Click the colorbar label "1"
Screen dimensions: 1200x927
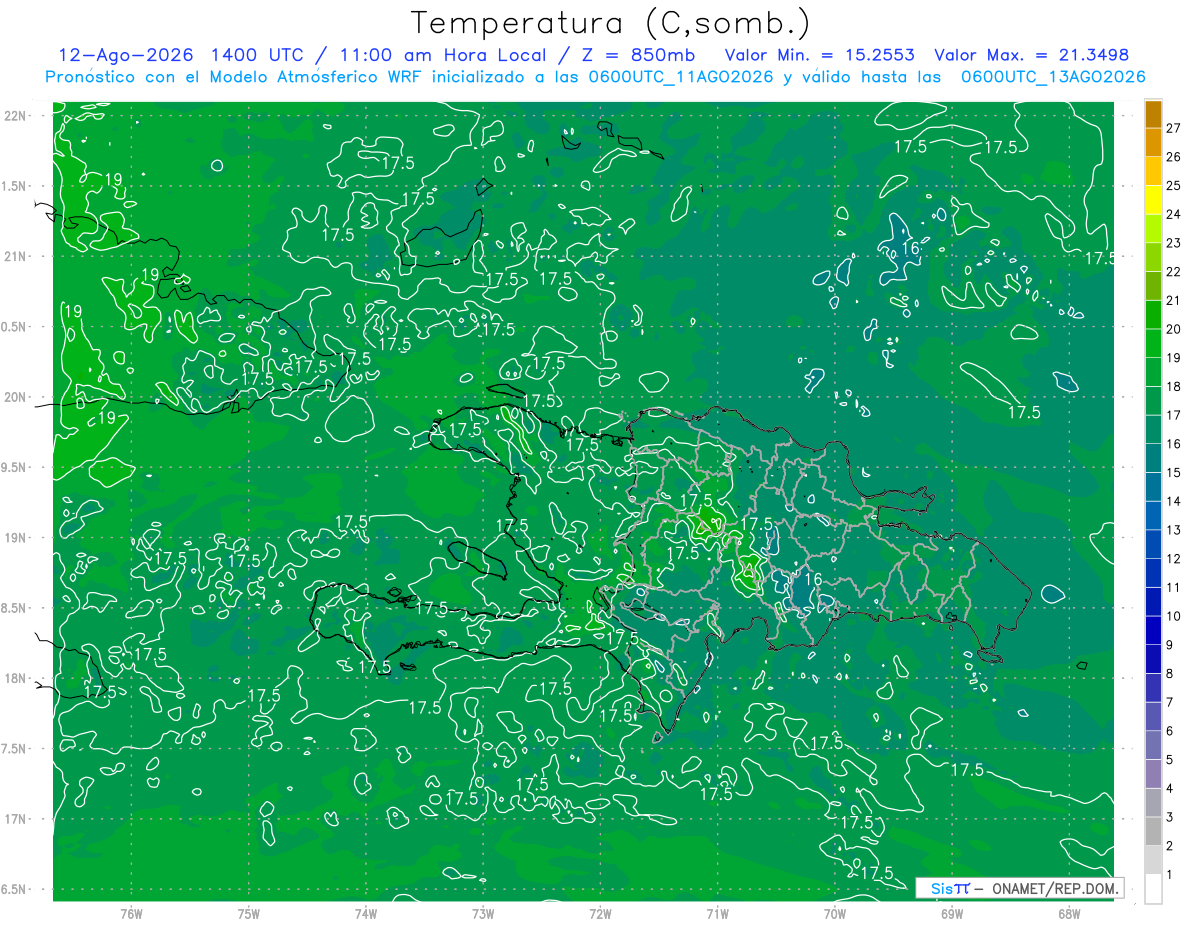1170,875
